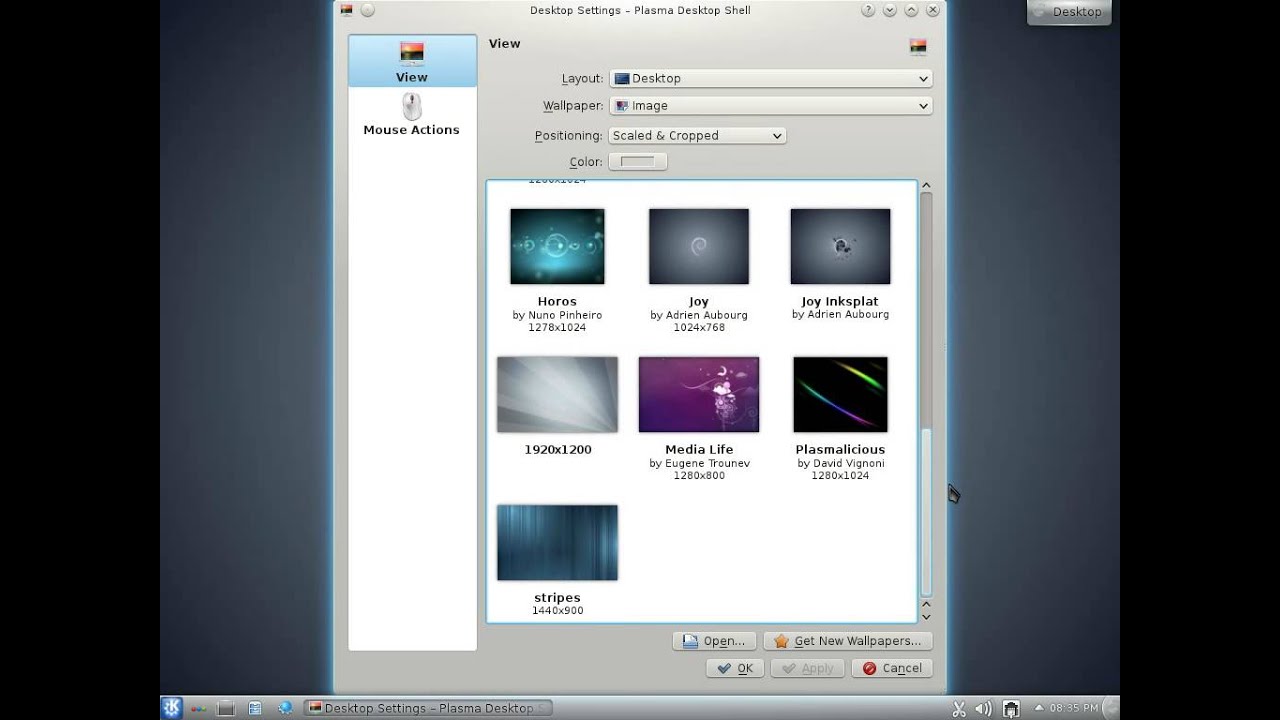Click the '1280x800' resolution text

tap(699, 475)
